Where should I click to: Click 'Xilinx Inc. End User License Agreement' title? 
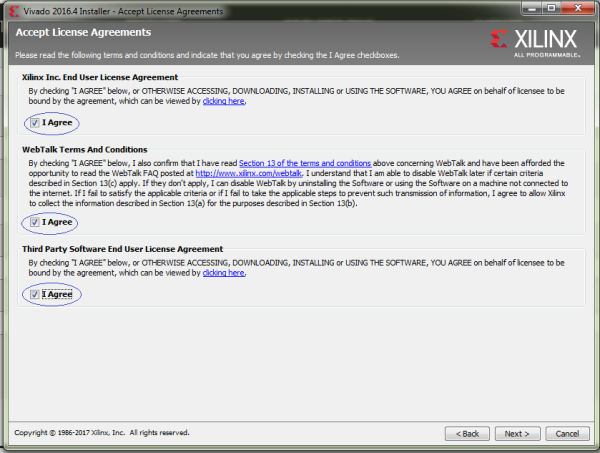(x=100, y=77)
